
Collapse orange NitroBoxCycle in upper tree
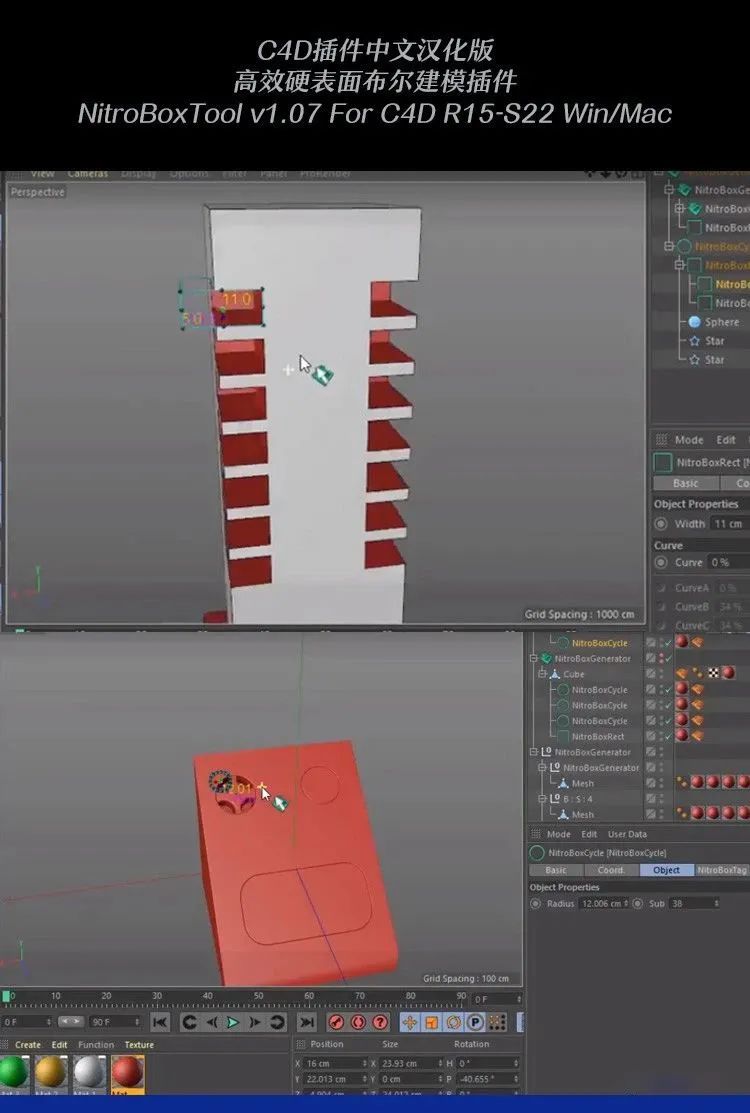tap(668, 246)
